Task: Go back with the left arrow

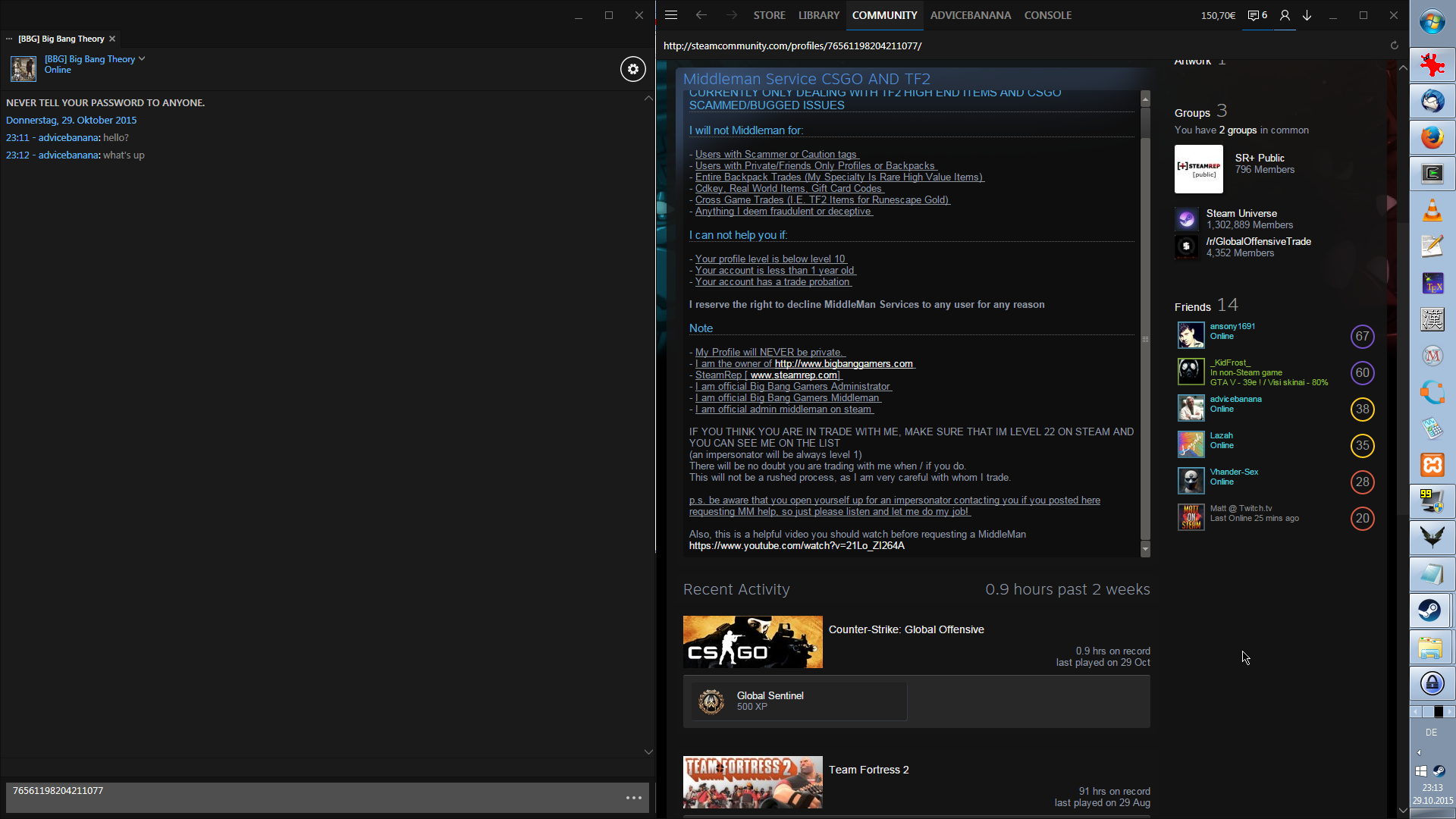Action: coord(701,15)
